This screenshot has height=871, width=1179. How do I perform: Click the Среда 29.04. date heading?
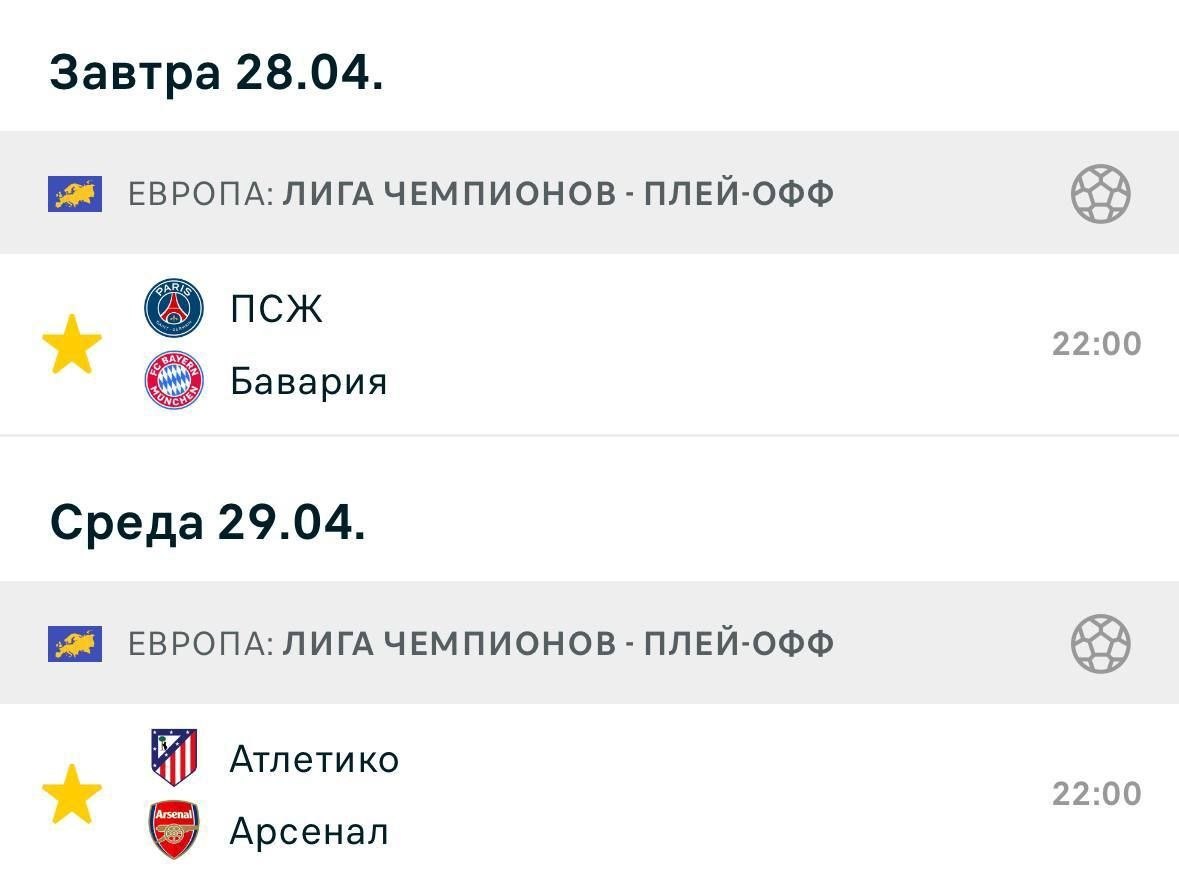point(208,523)
